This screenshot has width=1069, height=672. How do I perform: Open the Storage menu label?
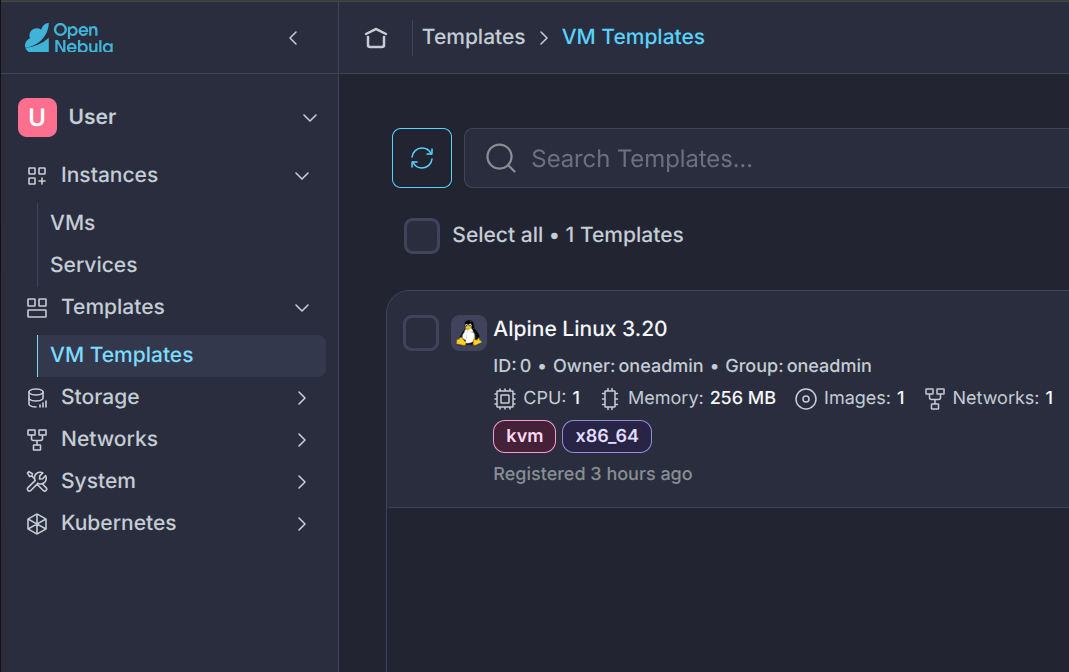click(100, 397)
